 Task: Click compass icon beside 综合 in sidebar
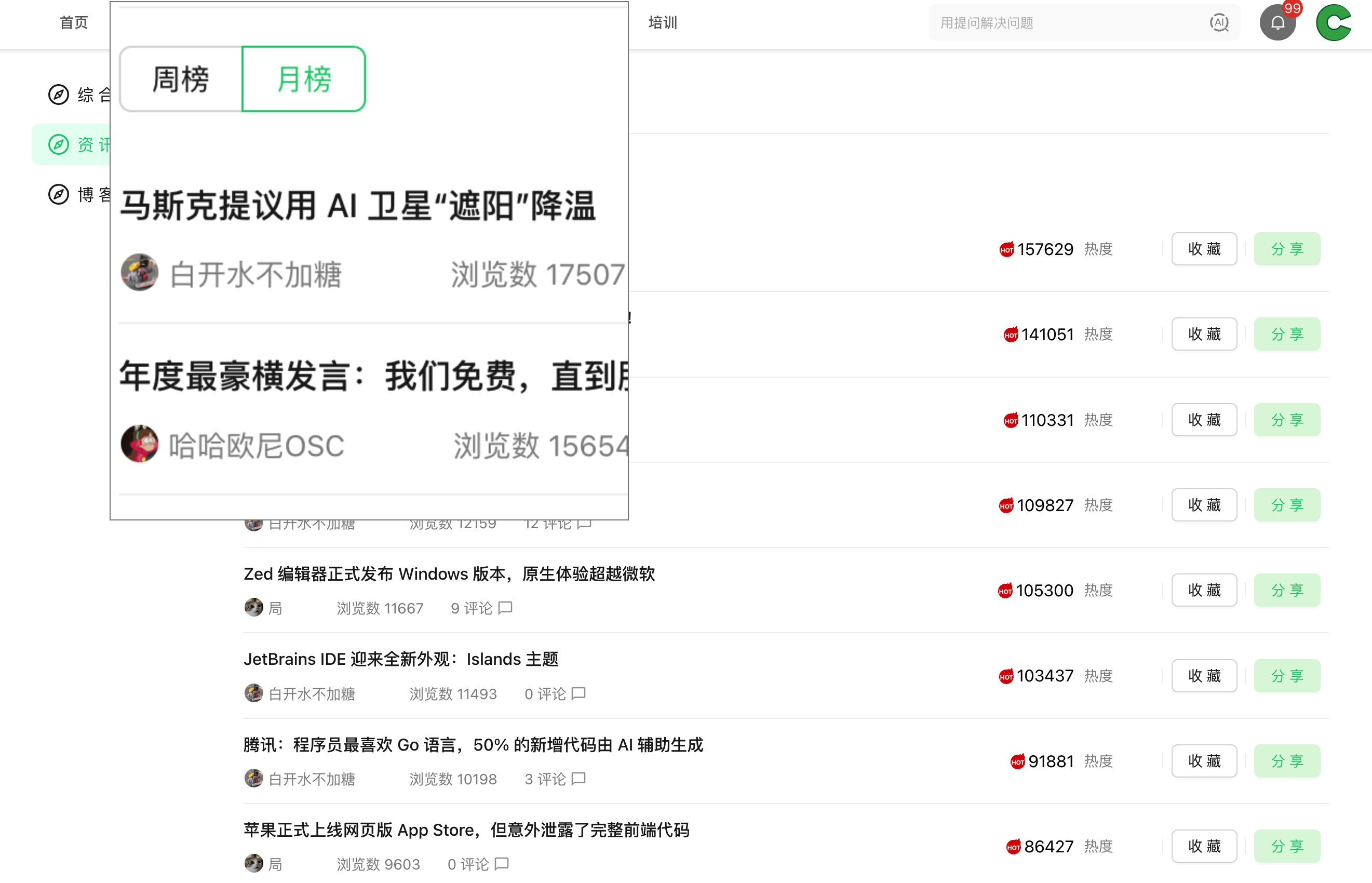pos(59,95)
